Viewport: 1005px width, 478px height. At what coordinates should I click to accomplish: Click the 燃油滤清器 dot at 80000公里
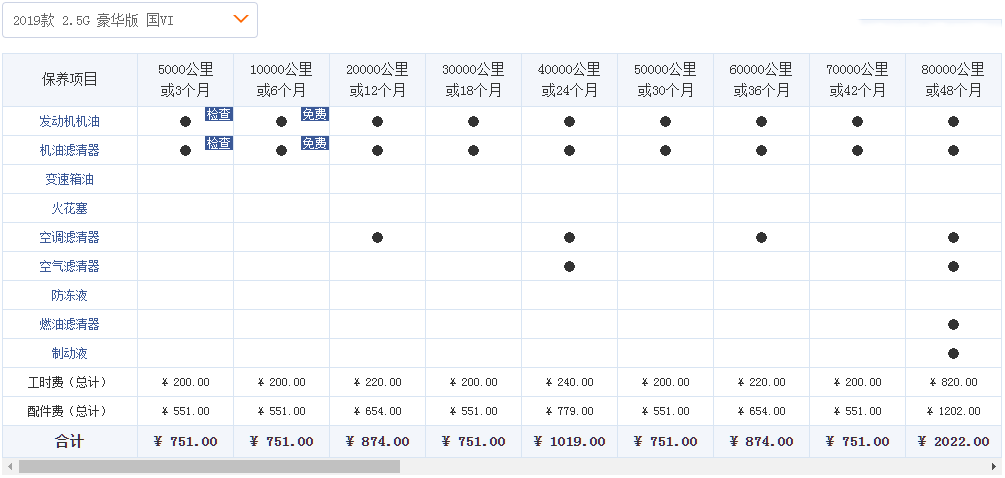953,324
